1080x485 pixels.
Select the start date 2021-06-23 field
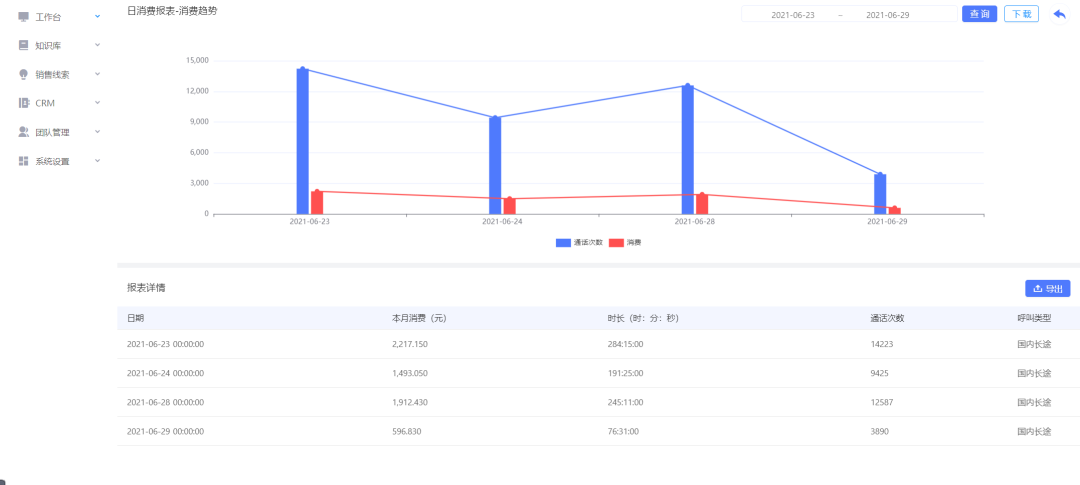click(x=793, y=14)
